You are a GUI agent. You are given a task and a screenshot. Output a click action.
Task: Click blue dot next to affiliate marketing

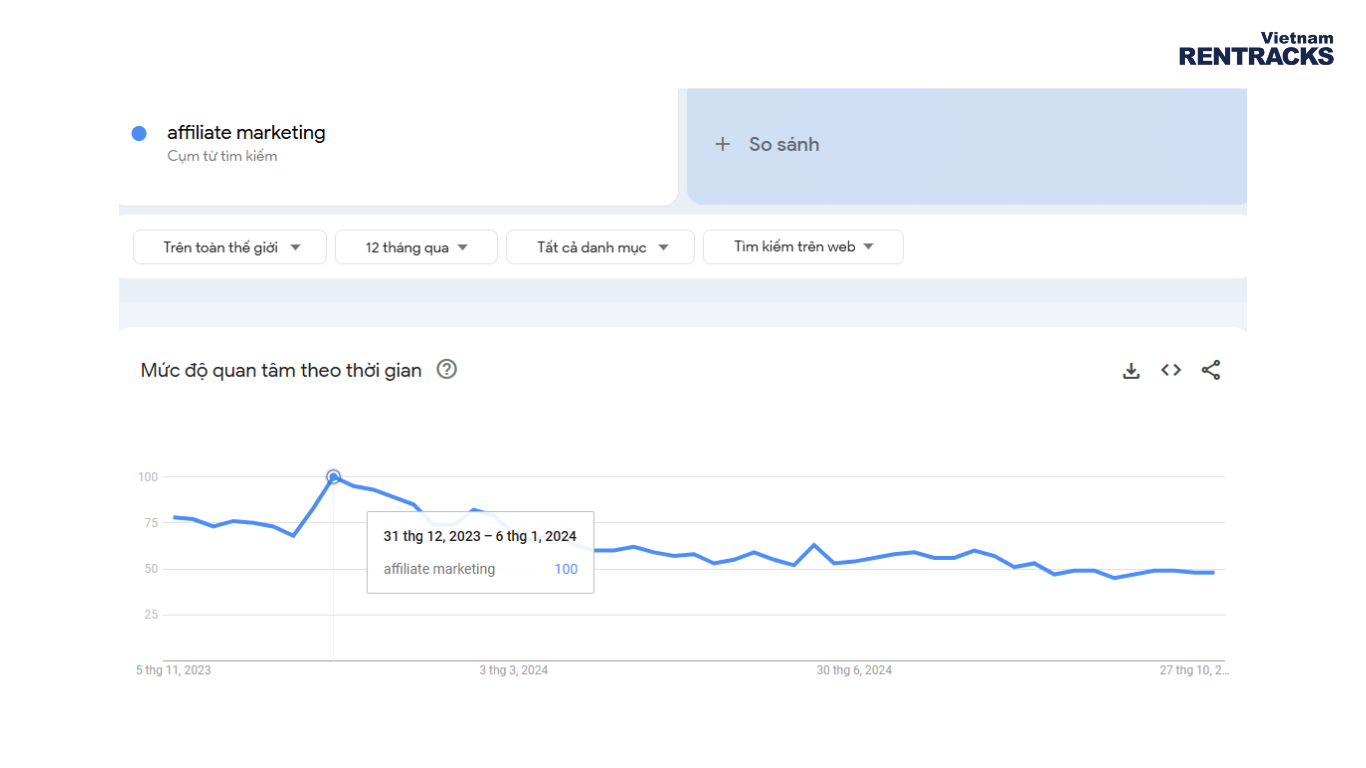point(139,133)
